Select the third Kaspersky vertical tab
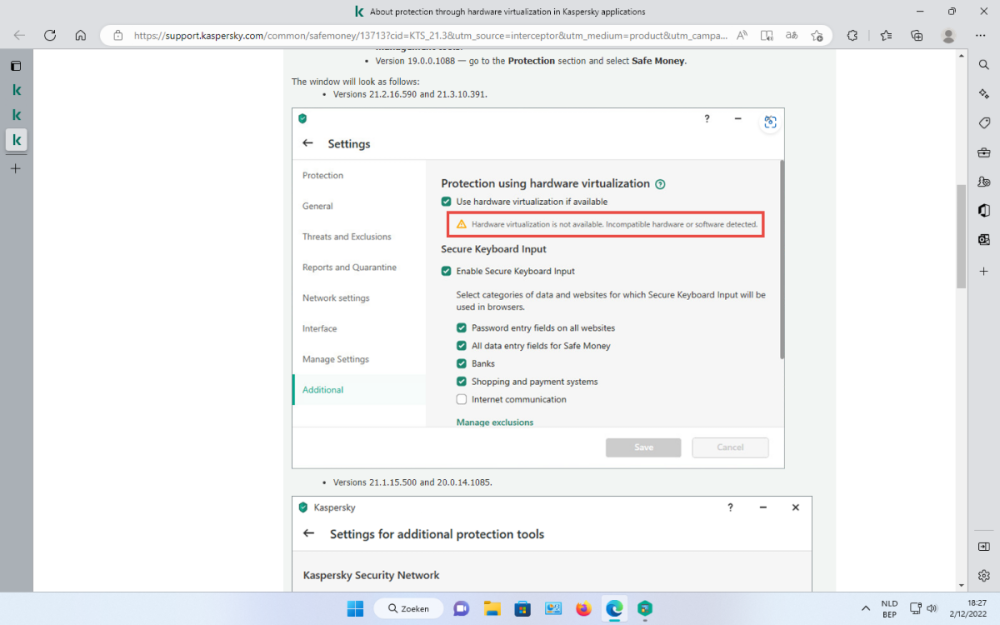The image size is (1000, 625). point(17,139)
